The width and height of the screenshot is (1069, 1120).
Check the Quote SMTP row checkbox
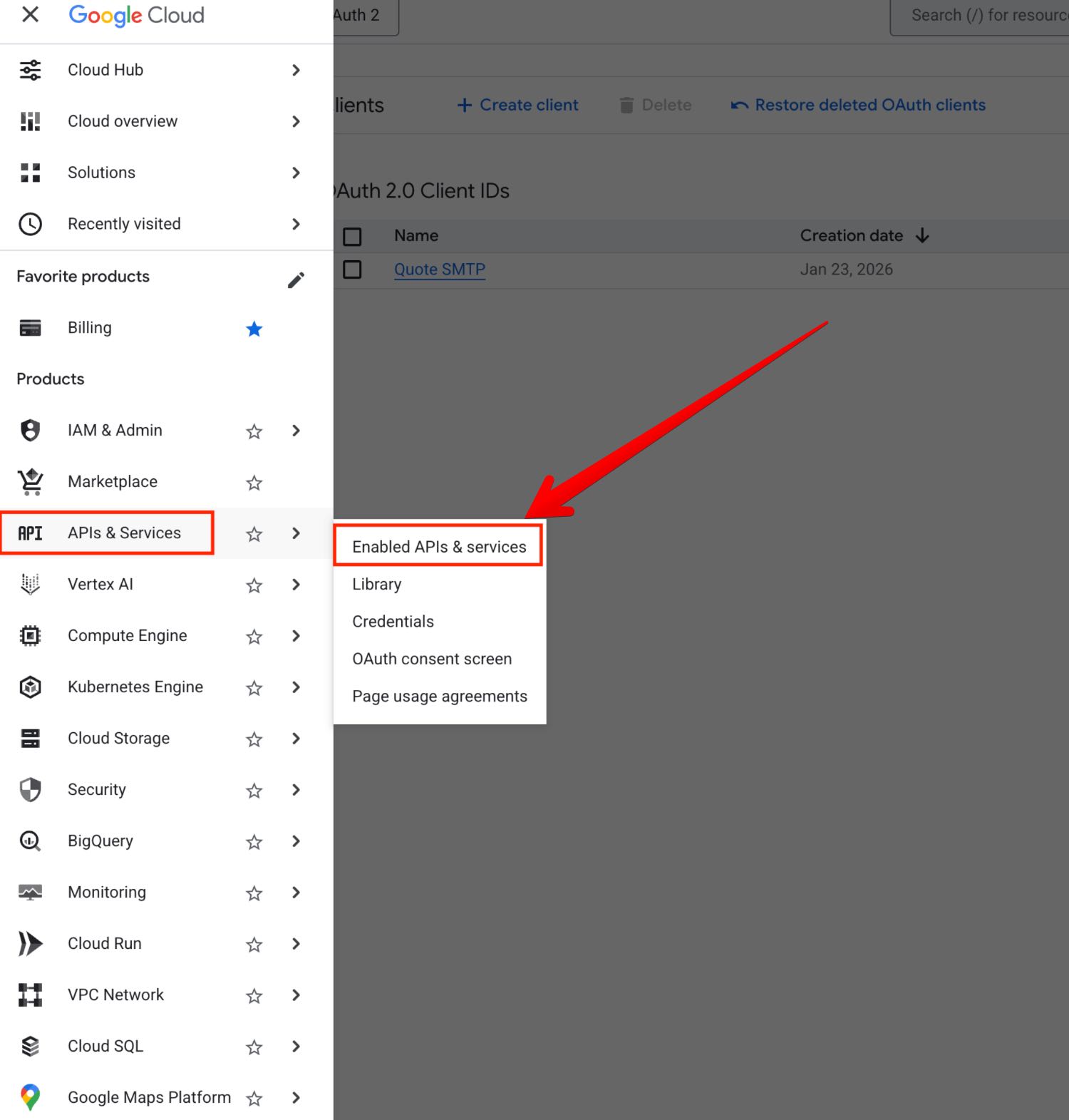point(352,269)
